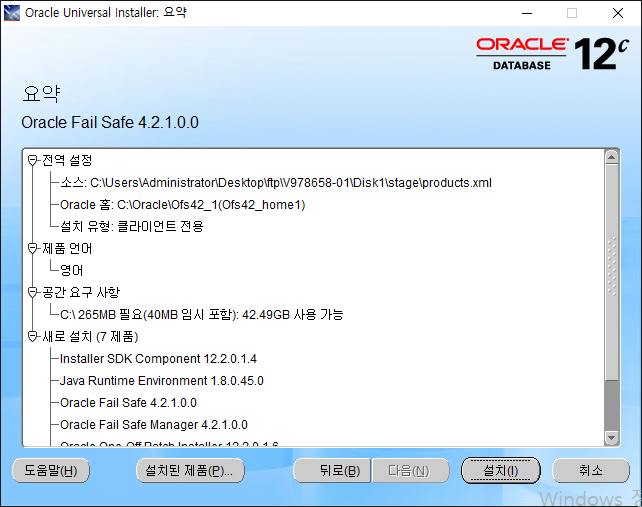Open help with the 도움말(H) button
This screenshot has height=507, width=642.
coord(51,470)
